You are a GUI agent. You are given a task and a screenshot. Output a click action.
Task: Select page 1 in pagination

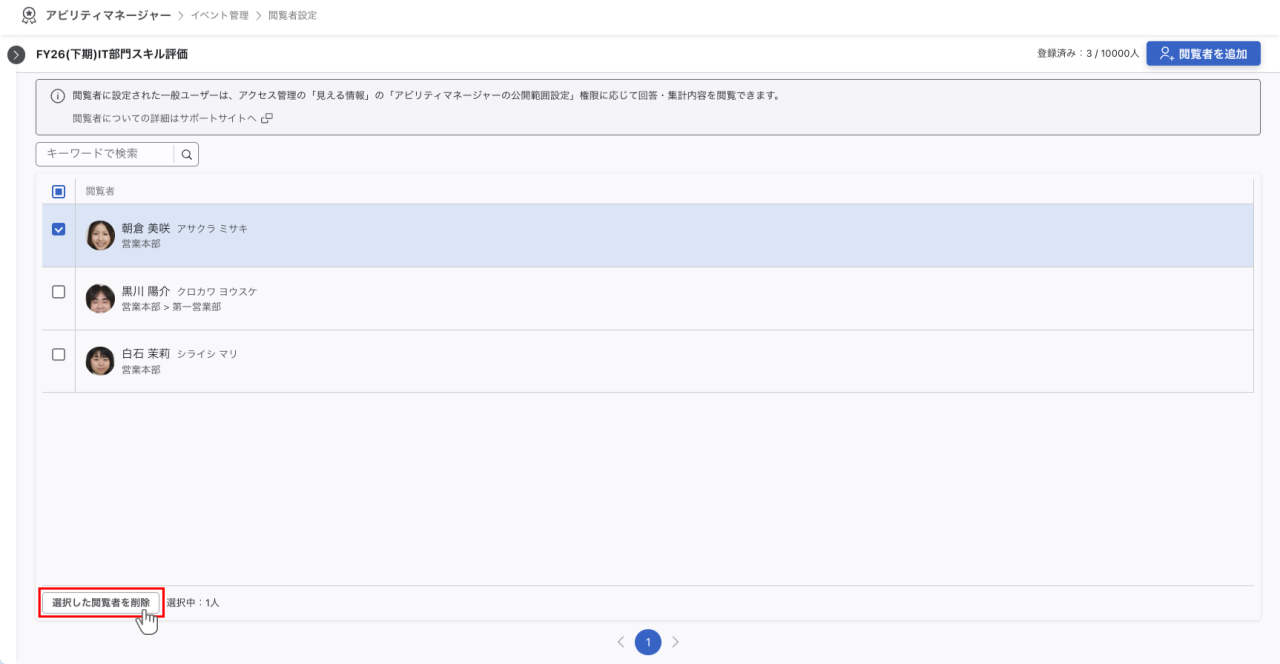(x=648, y=642)
